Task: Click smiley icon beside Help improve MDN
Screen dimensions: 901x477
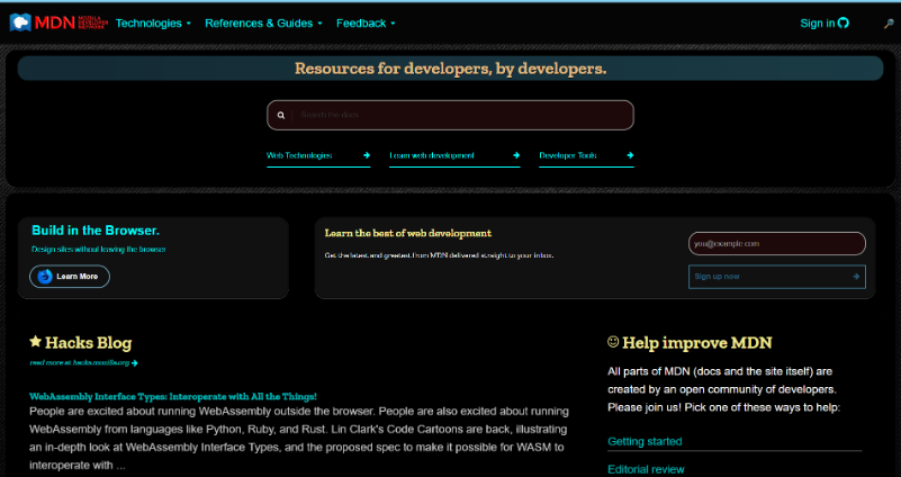Action: pyautogui.click(x=613, y=342)
